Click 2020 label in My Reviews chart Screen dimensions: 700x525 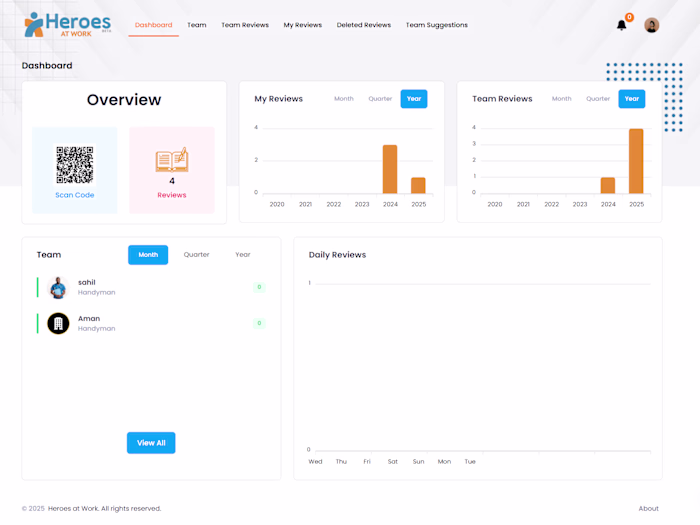[277, 204]
